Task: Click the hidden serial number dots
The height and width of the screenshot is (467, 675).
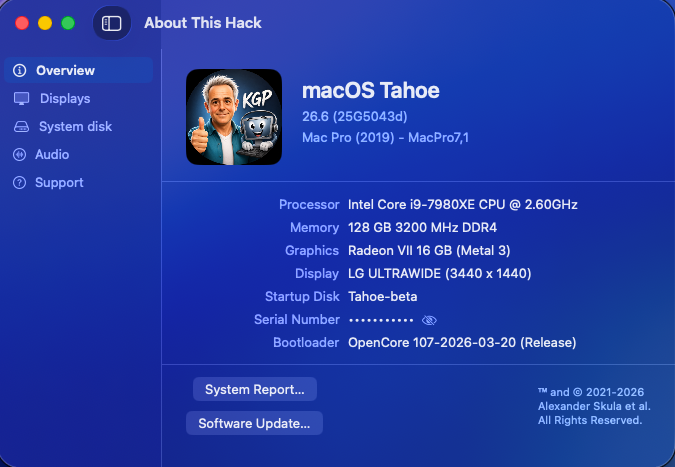Action: click(x=381, y=320)
